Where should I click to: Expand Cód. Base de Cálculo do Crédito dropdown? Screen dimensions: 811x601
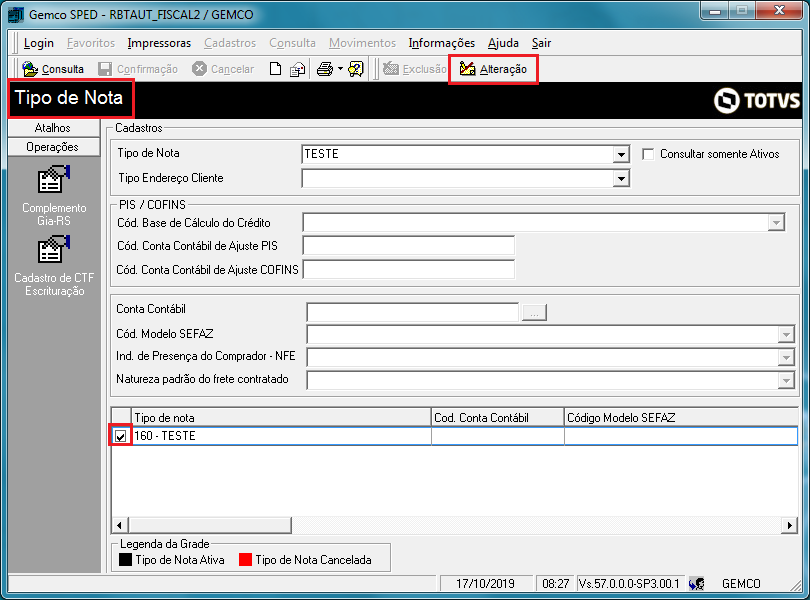pos(776,223)
